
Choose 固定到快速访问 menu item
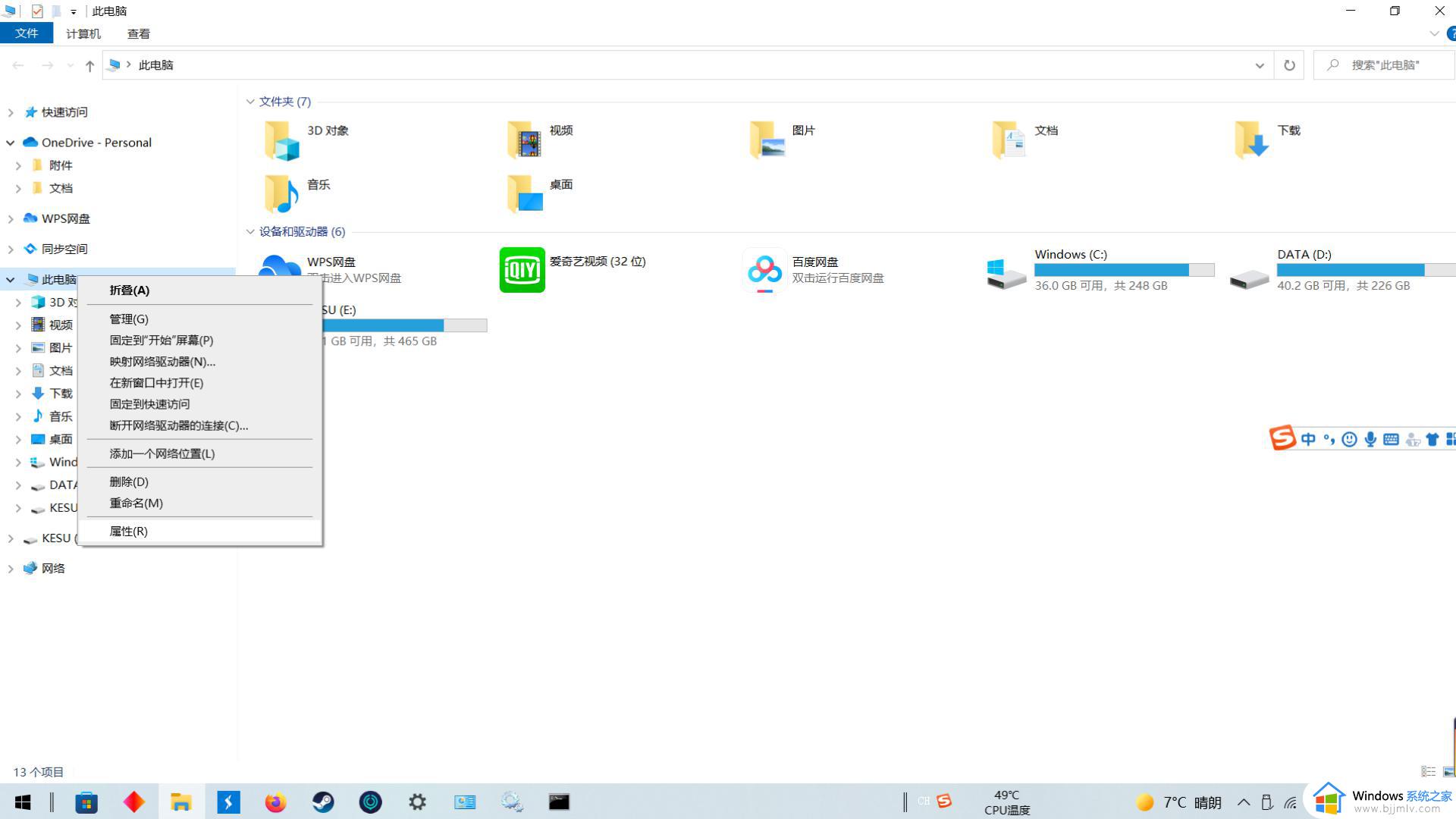[200, 404]
